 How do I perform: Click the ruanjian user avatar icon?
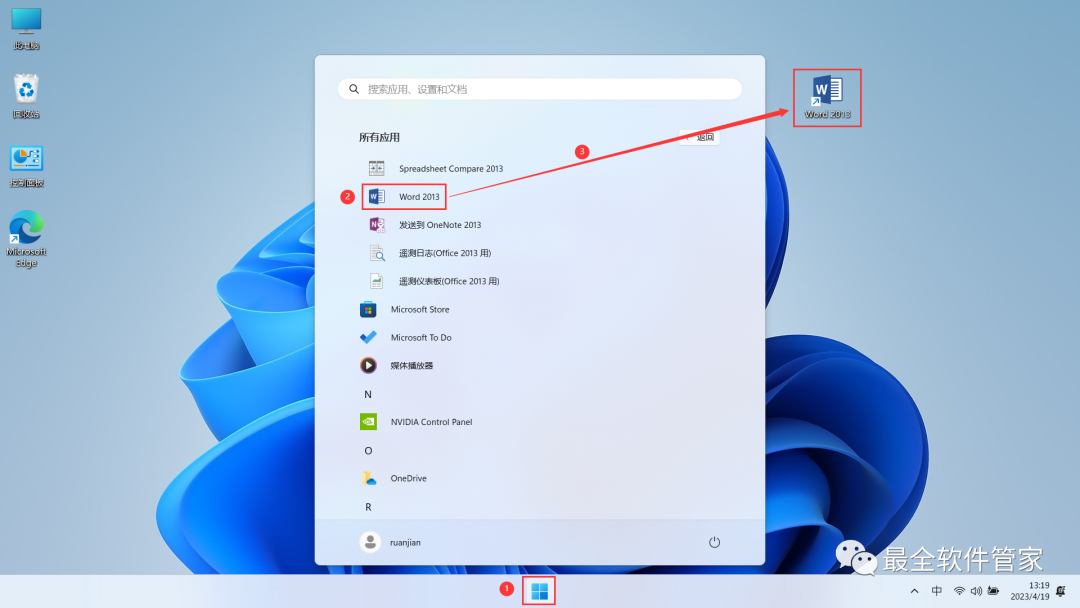[370, 542]
